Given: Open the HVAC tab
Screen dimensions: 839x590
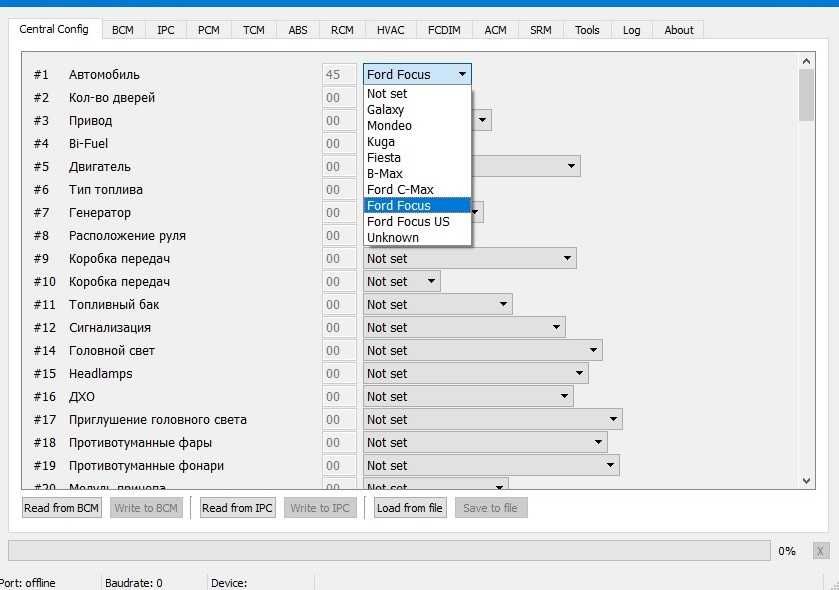Looking at the screenshot, I should point(391,30).
